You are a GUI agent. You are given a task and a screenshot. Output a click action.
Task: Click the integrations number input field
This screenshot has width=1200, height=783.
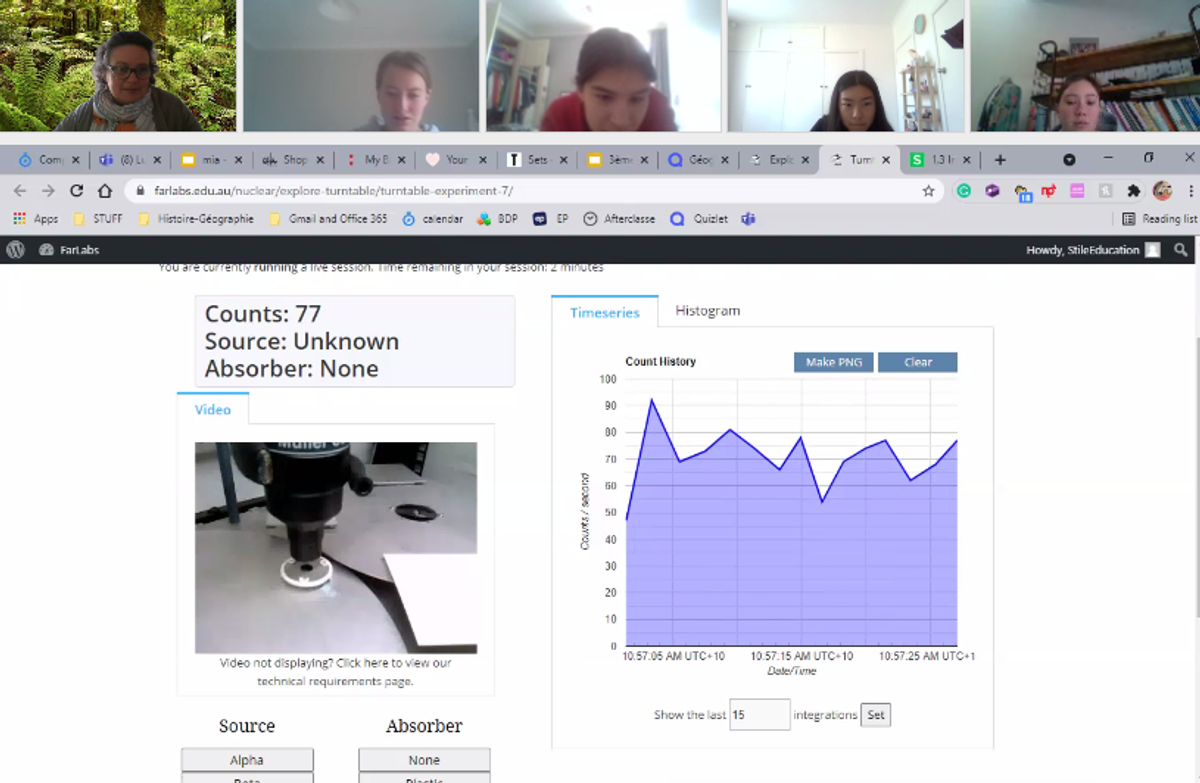[x=760, y=715]
